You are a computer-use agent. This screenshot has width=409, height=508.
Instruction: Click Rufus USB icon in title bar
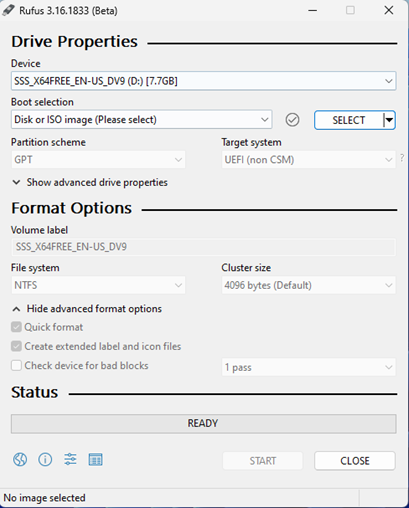(8, 10)
